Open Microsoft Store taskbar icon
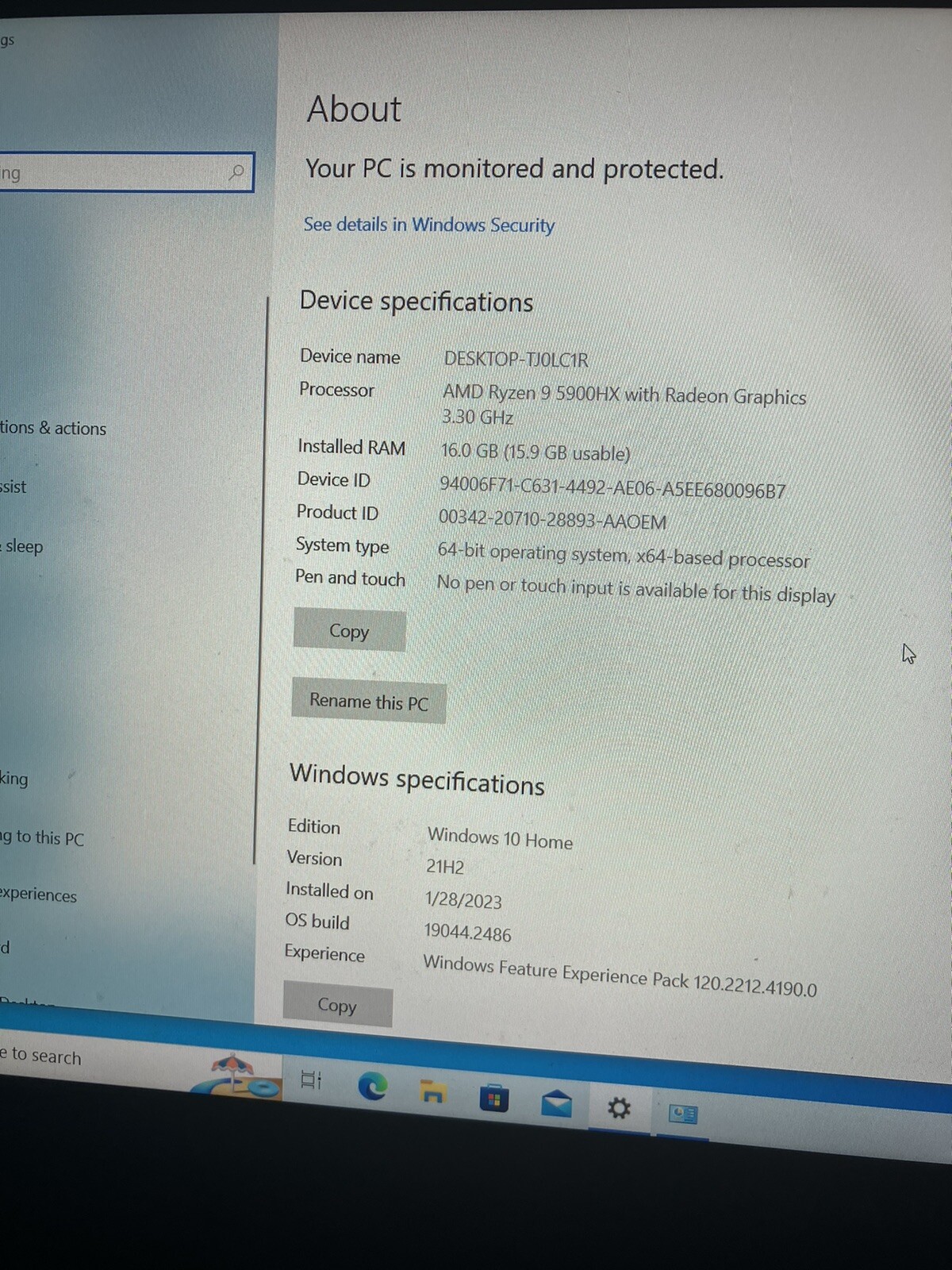This screenshot has height=1270, width=952. click(493, 1099)
